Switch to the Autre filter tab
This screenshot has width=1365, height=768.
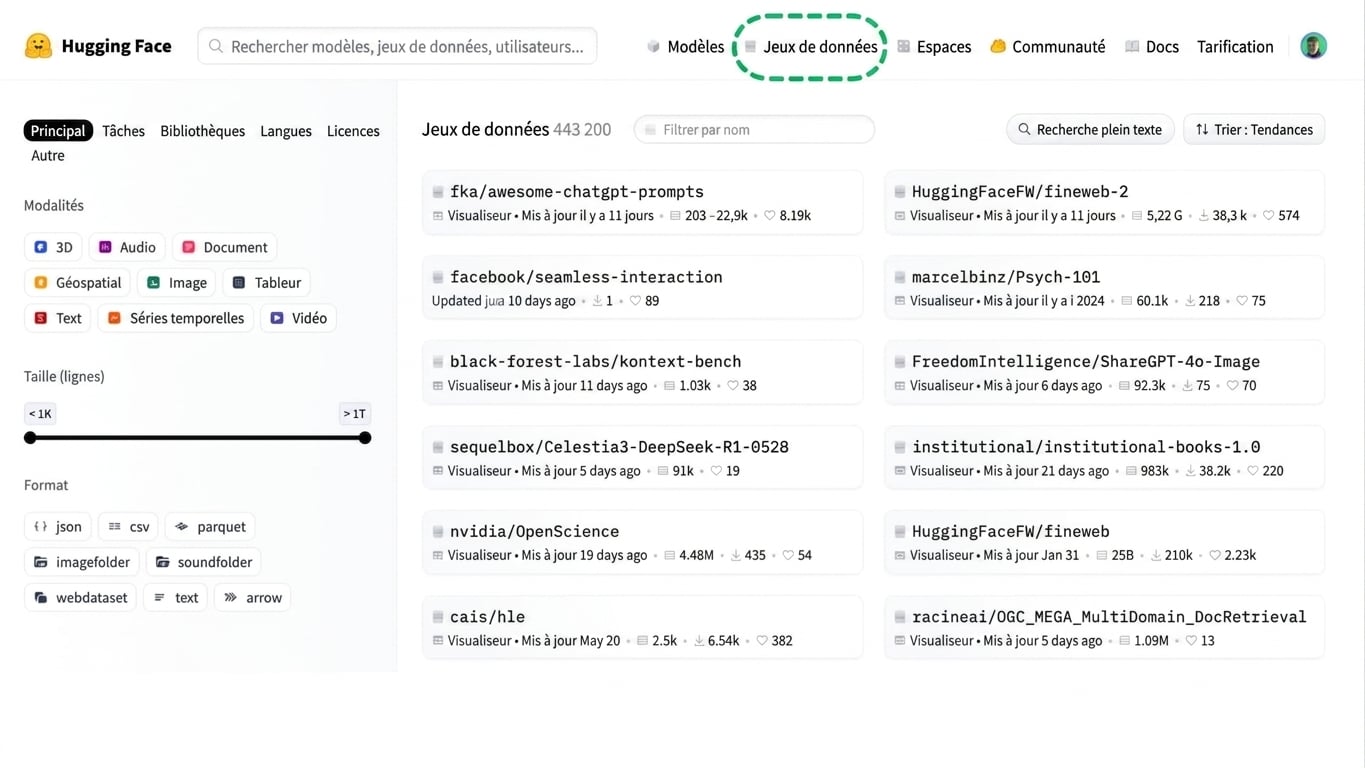point(48,156)
